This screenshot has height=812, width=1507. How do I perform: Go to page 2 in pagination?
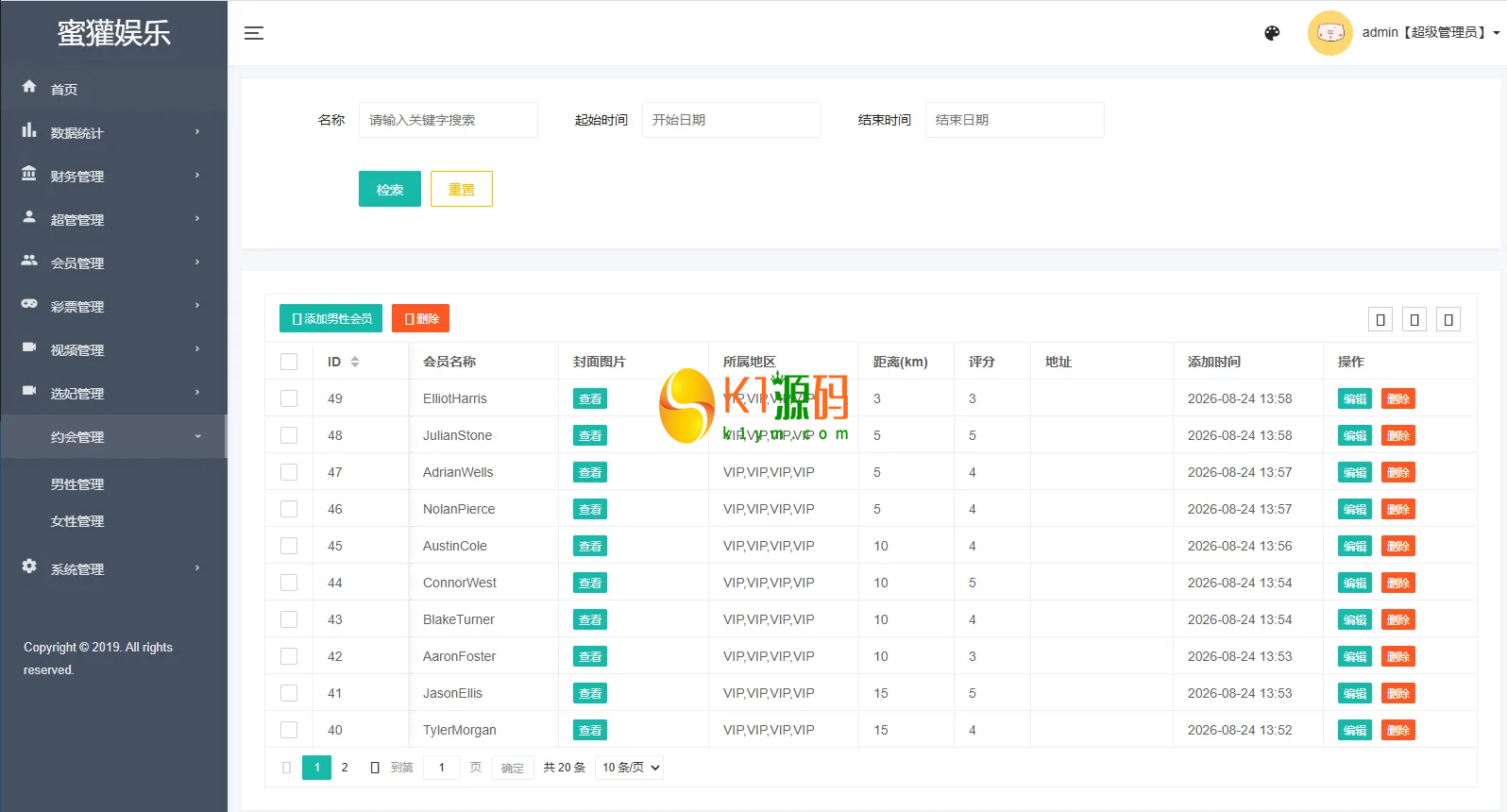[345, 768]
